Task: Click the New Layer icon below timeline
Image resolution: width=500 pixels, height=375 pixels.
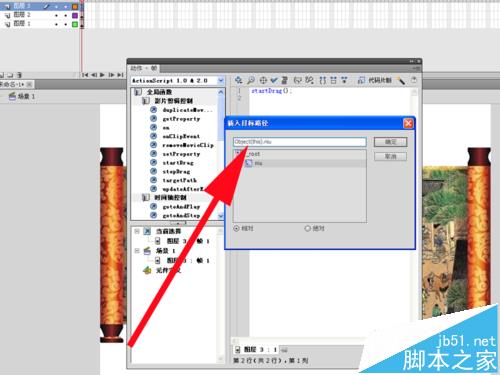Action: (x=2, y=75)
